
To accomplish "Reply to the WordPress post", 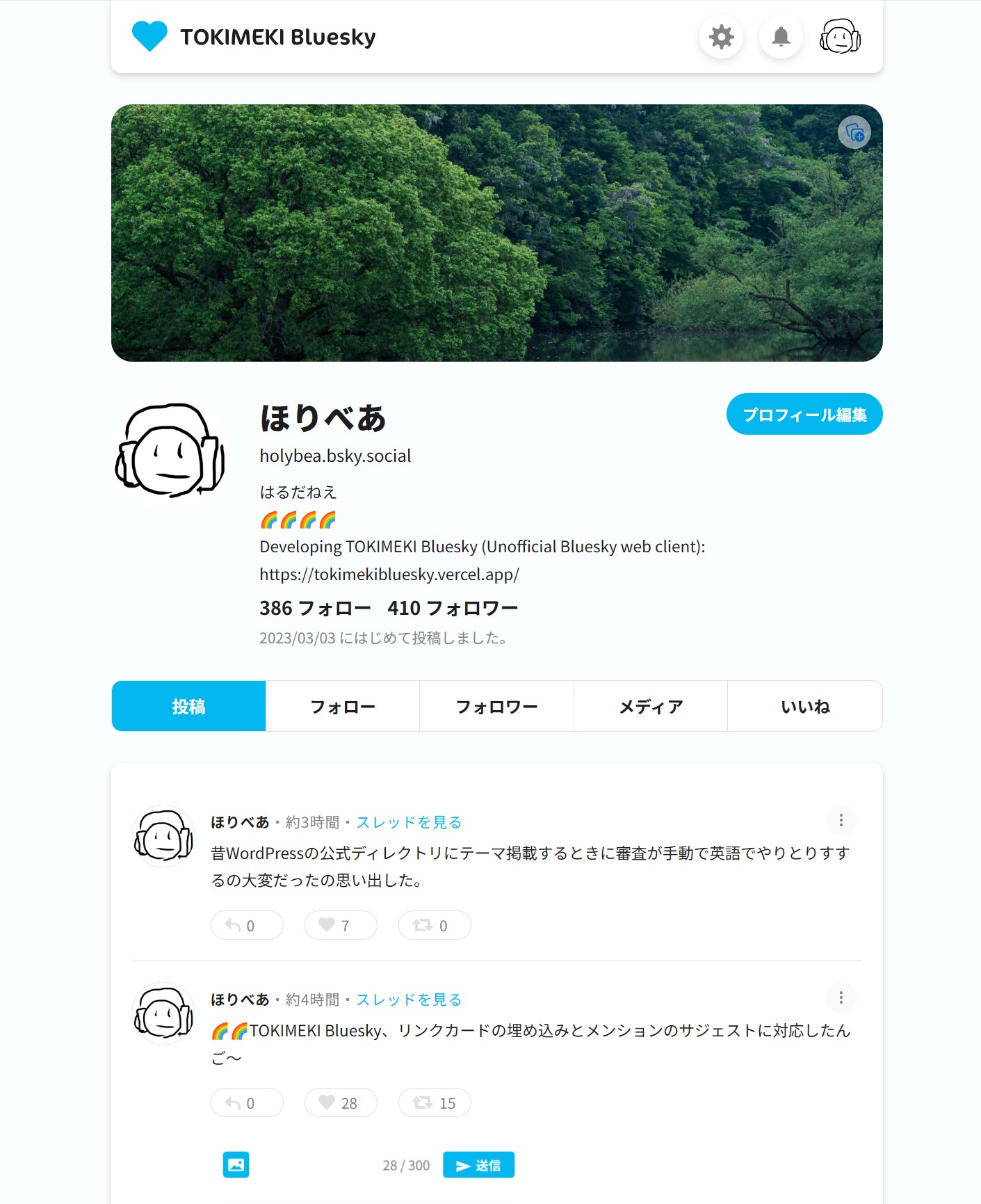I will point(247,925).
